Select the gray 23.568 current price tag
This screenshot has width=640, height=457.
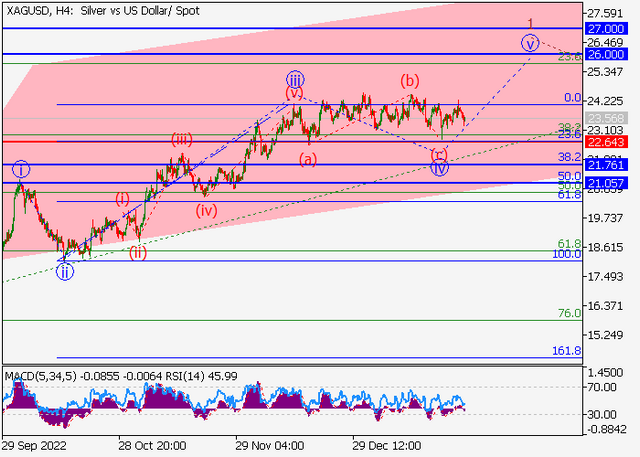click(606, 118)
